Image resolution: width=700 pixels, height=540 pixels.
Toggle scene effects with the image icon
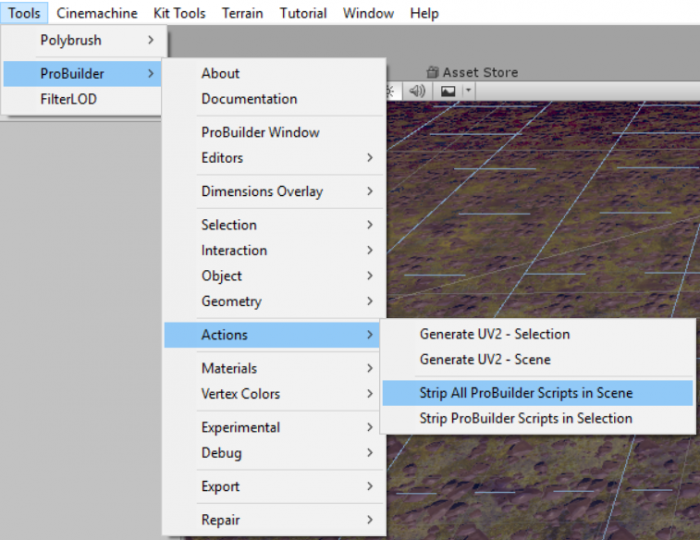point(447,90)
